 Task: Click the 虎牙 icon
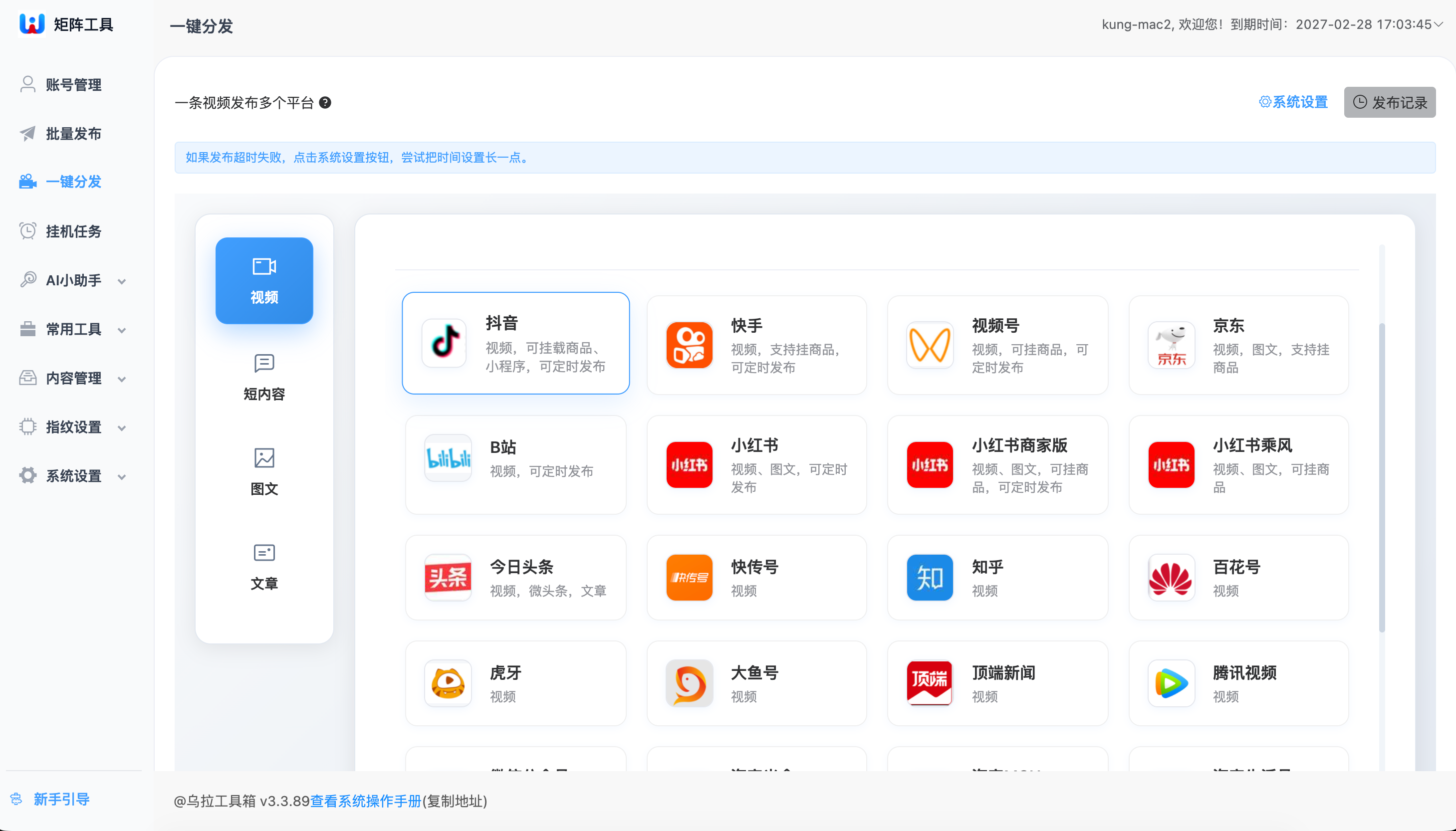click(x=448, y=683)
